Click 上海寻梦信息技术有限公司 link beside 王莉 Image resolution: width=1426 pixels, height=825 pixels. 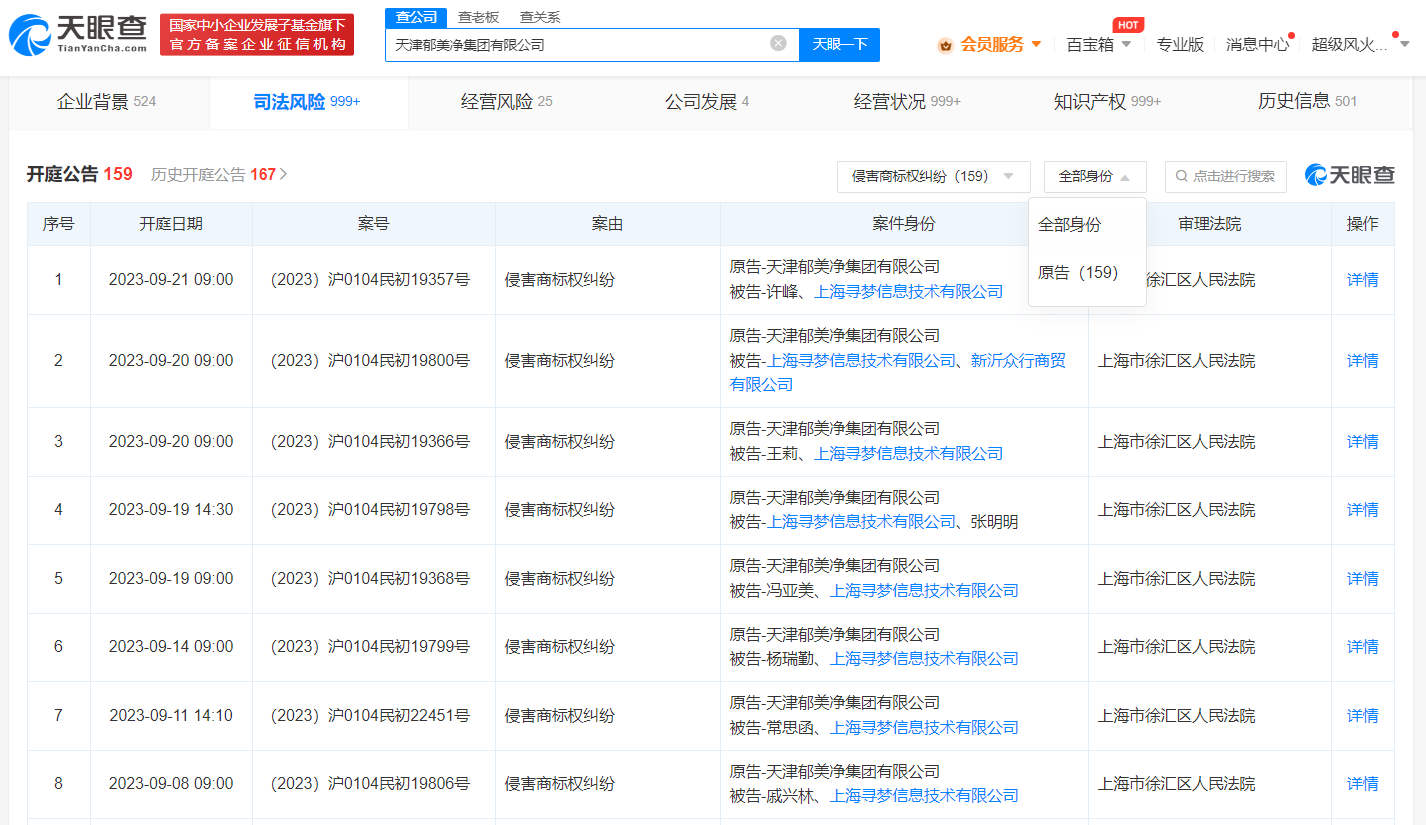[908, 453]
